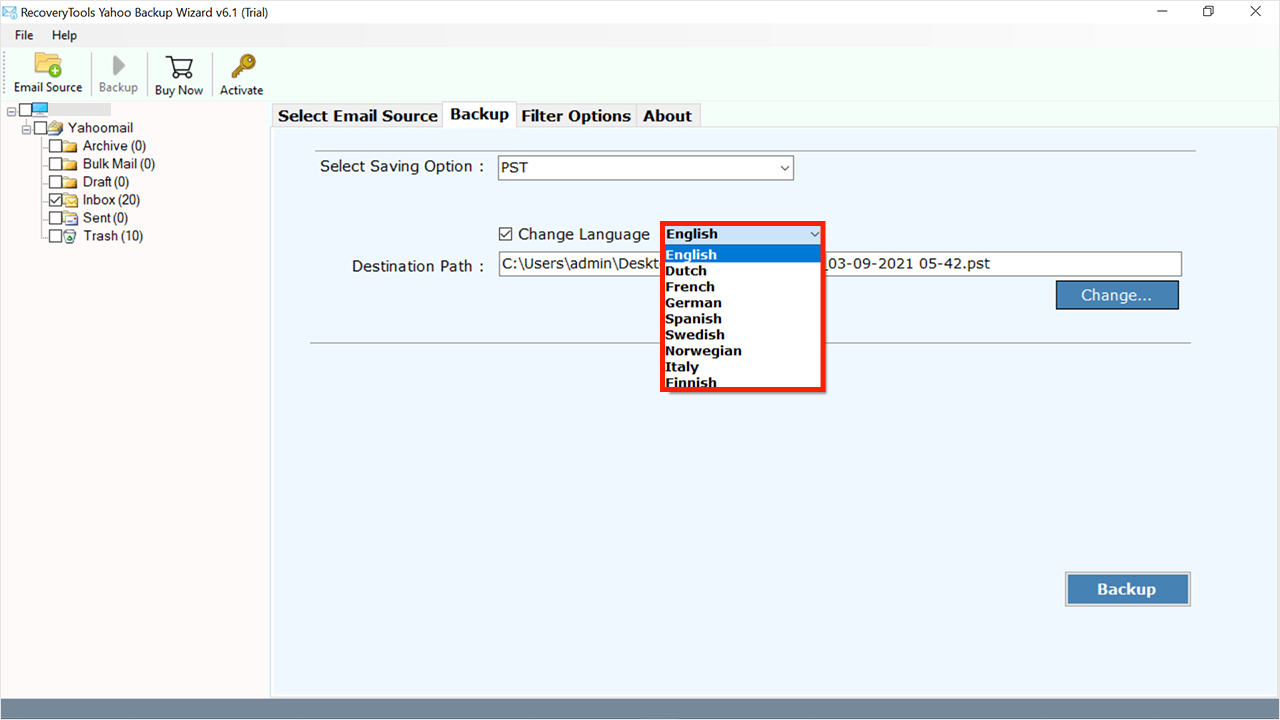The width and height of the screenshot is (1280, 720).
Task: Click the Trash recycle bin icon
Action: click(x=70, y=236)
